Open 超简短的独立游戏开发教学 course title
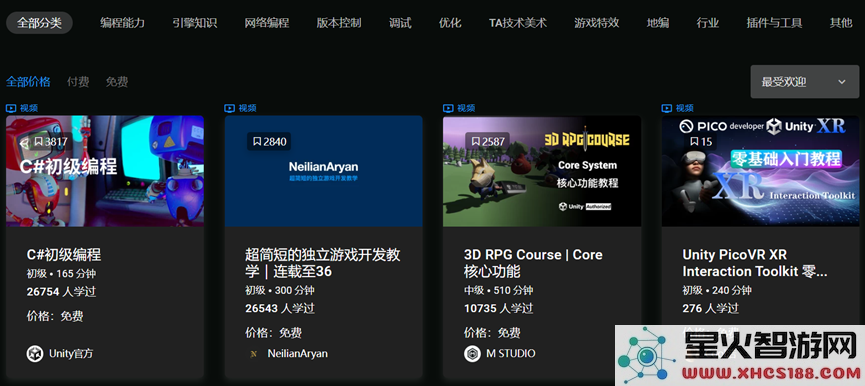 323,263
